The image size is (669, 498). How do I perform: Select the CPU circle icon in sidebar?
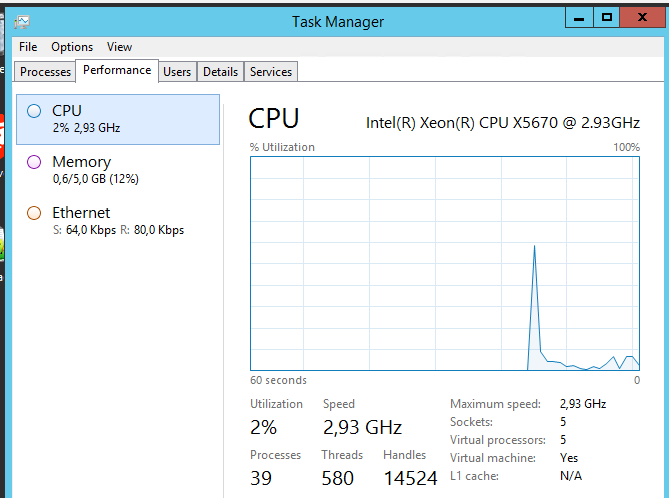[x=34, y=111]
